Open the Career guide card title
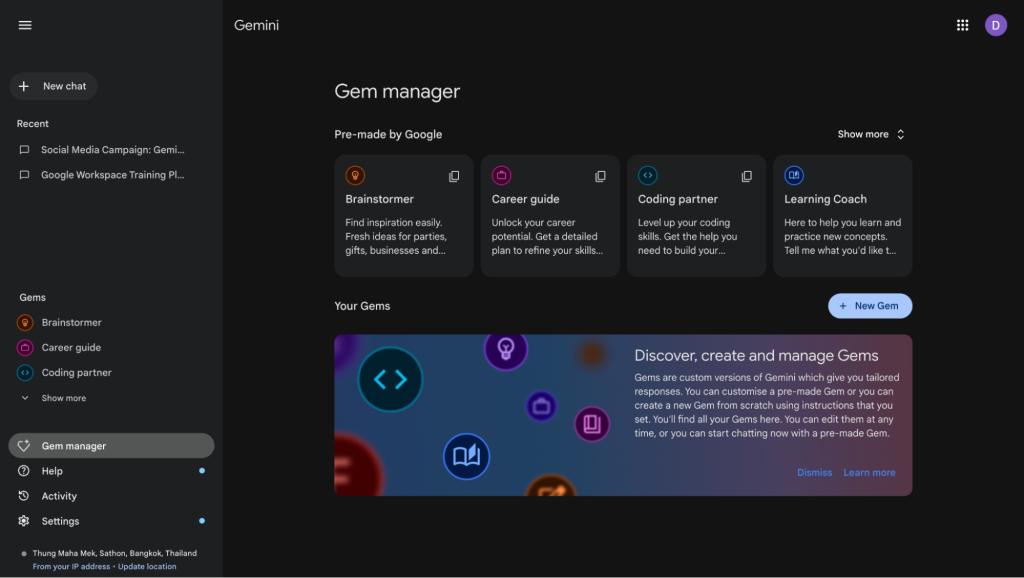 point(525,199)
